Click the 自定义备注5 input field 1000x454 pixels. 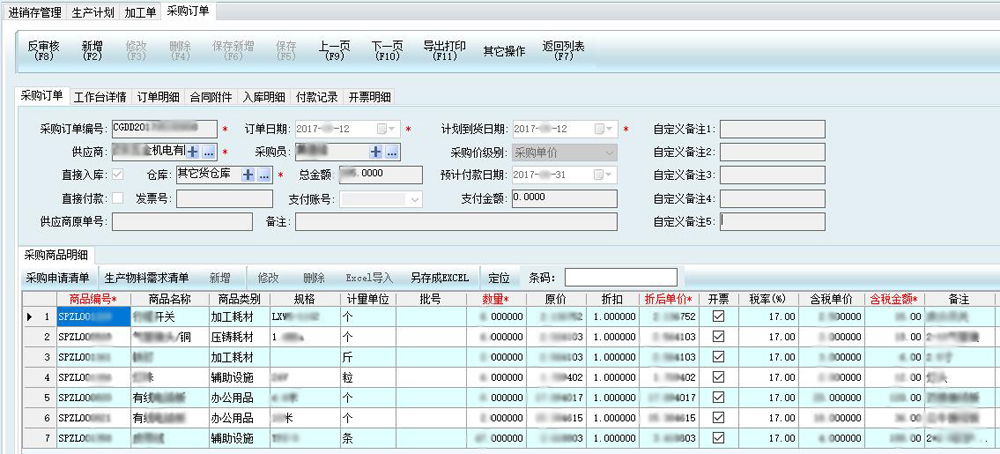pos(772,222)
